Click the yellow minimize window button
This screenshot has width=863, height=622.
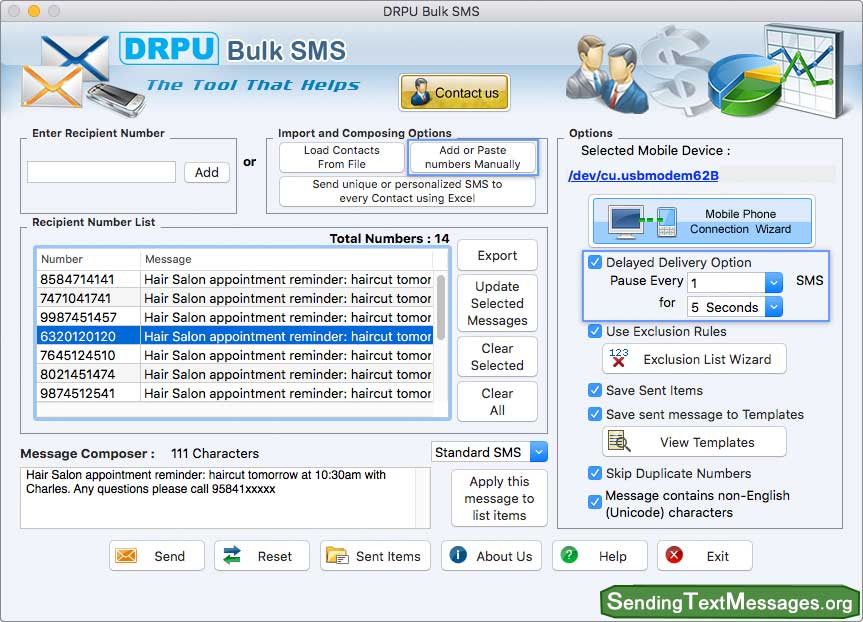(x=34, y=11)
